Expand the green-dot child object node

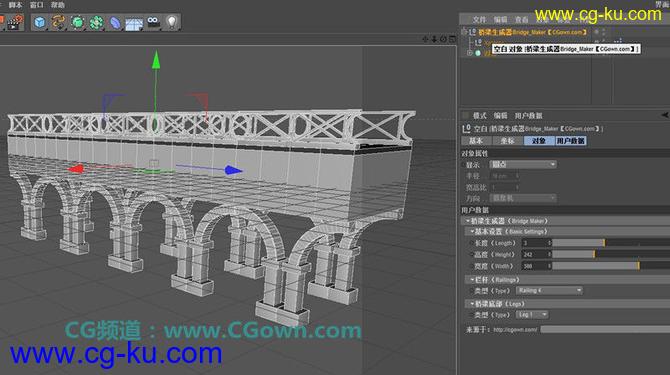tap(470, 53)
